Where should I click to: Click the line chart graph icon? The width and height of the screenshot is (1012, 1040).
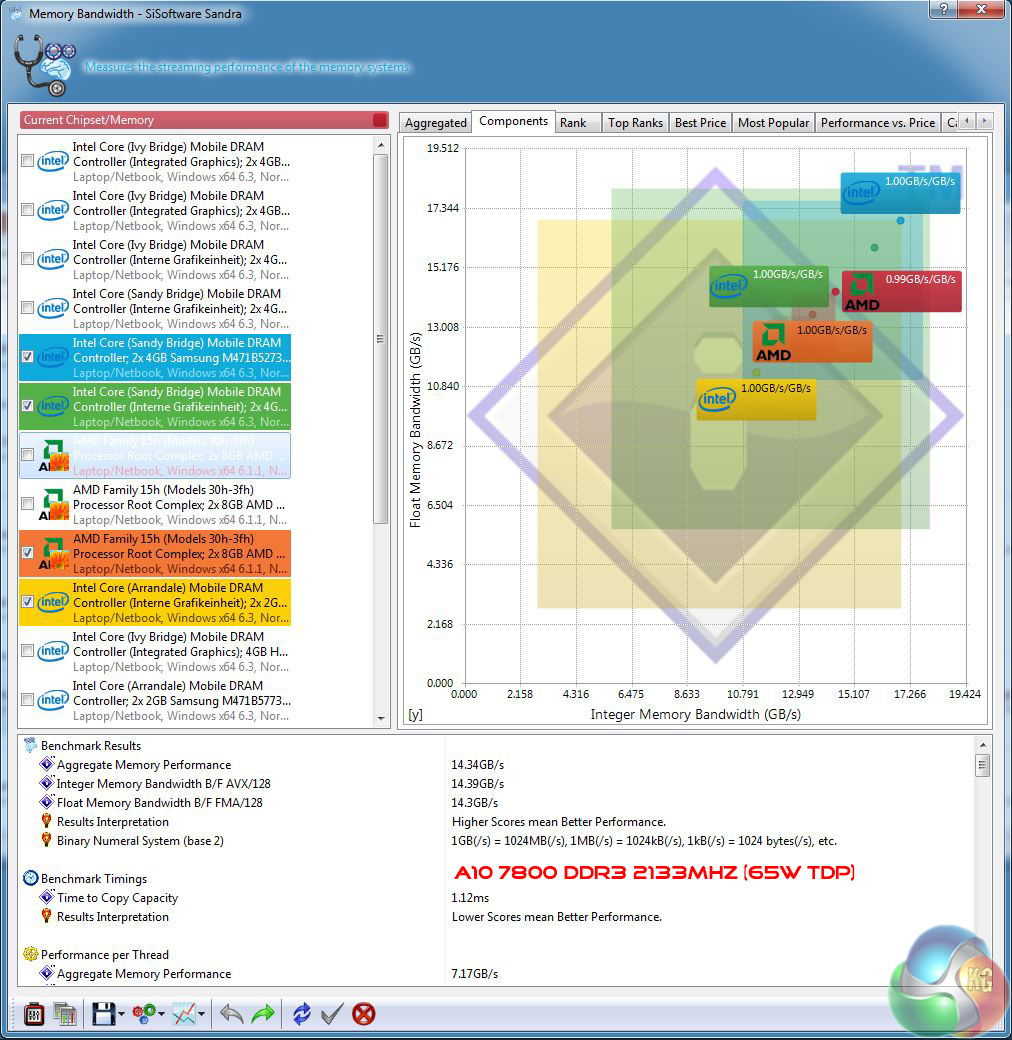click(x=184, y=1013)
